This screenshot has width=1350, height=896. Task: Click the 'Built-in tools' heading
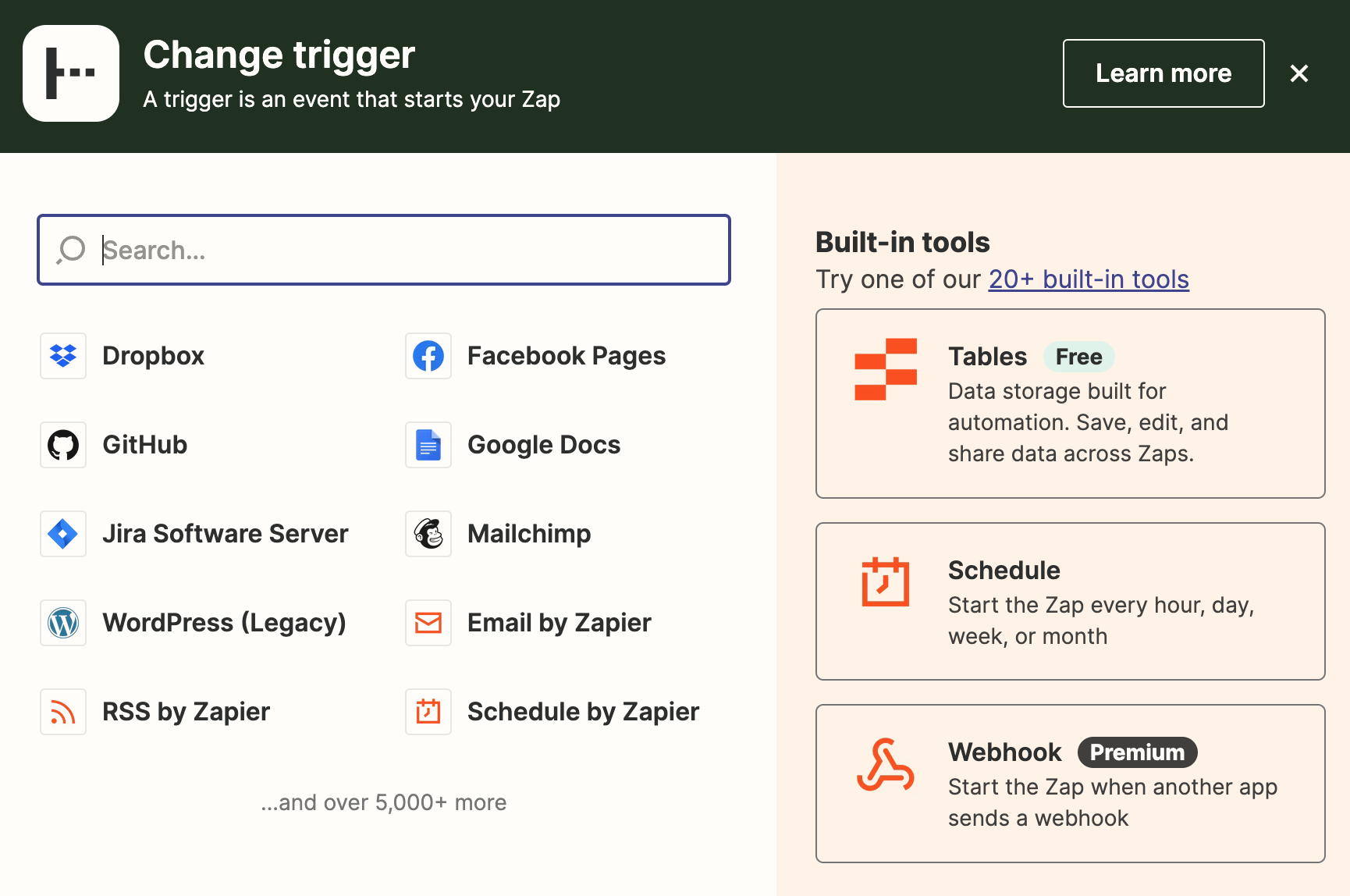[903, 243]
